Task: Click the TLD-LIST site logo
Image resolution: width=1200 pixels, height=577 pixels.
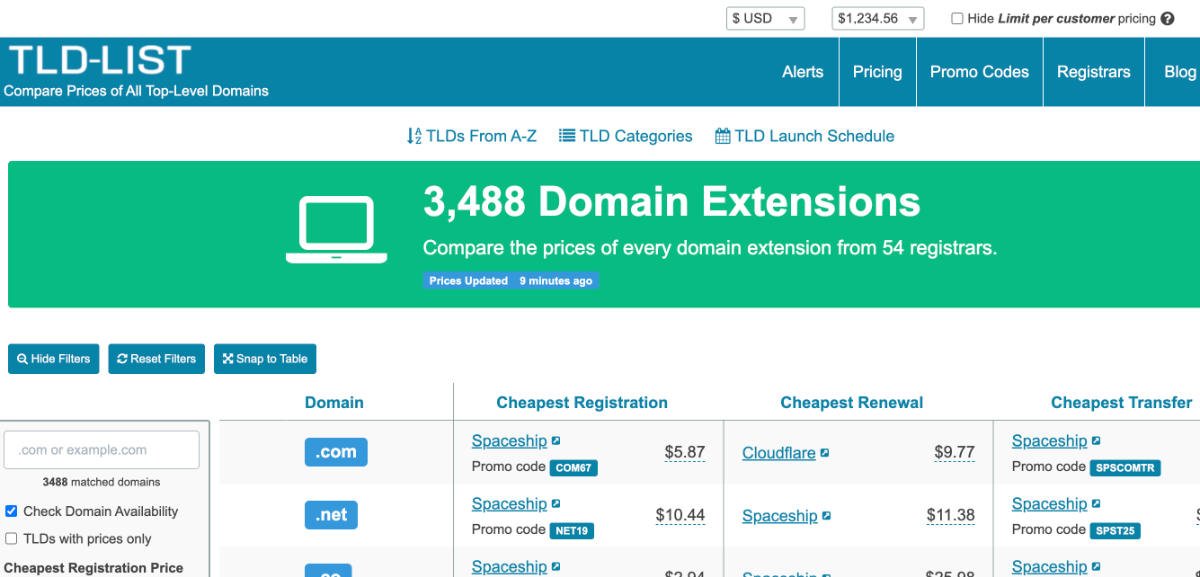Action: (x=99, y=60)
